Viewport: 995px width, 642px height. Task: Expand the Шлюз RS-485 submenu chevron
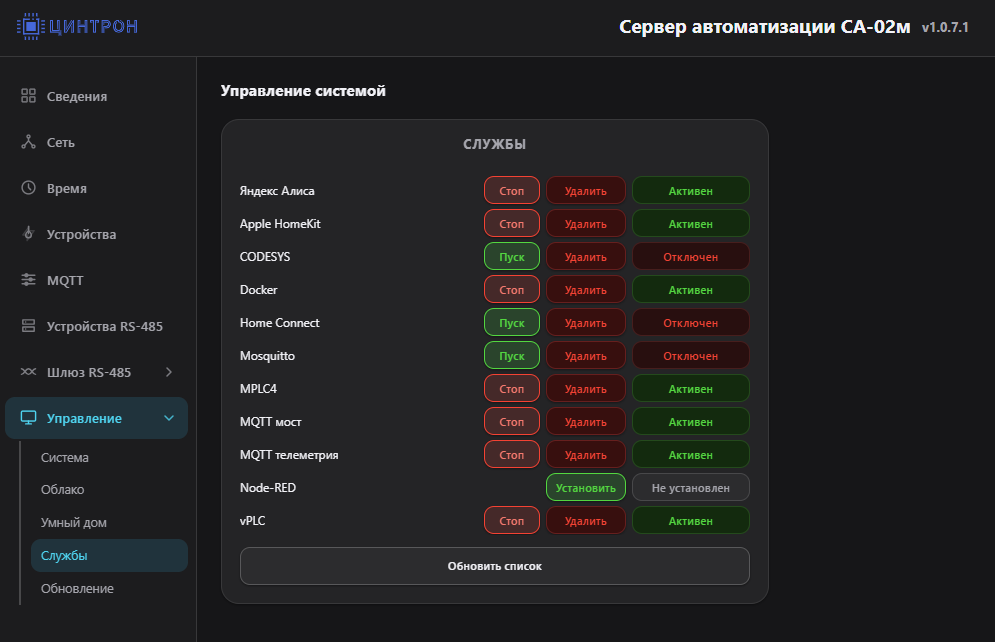169,372
